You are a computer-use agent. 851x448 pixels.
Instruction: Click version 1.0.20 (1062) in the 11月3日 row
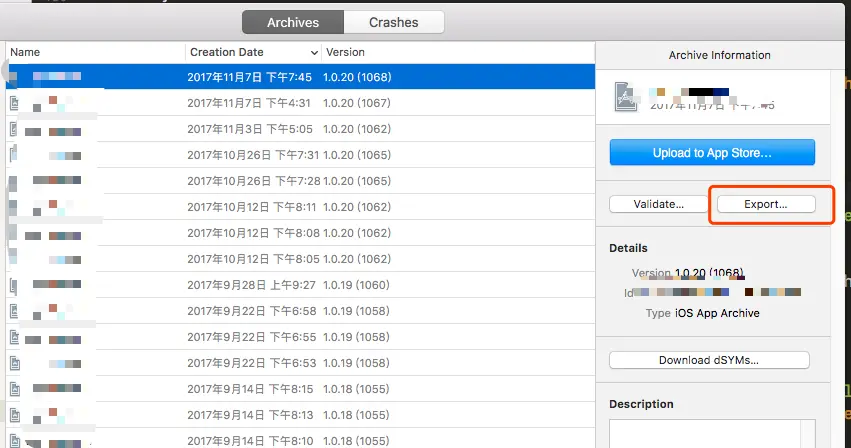tap(357, 129)
